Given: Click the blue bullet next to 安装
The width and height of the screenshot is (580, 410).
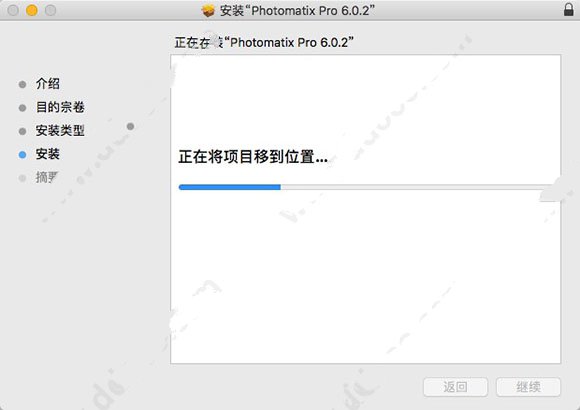Looking at the screenshot, I should [x=22, y=155].
